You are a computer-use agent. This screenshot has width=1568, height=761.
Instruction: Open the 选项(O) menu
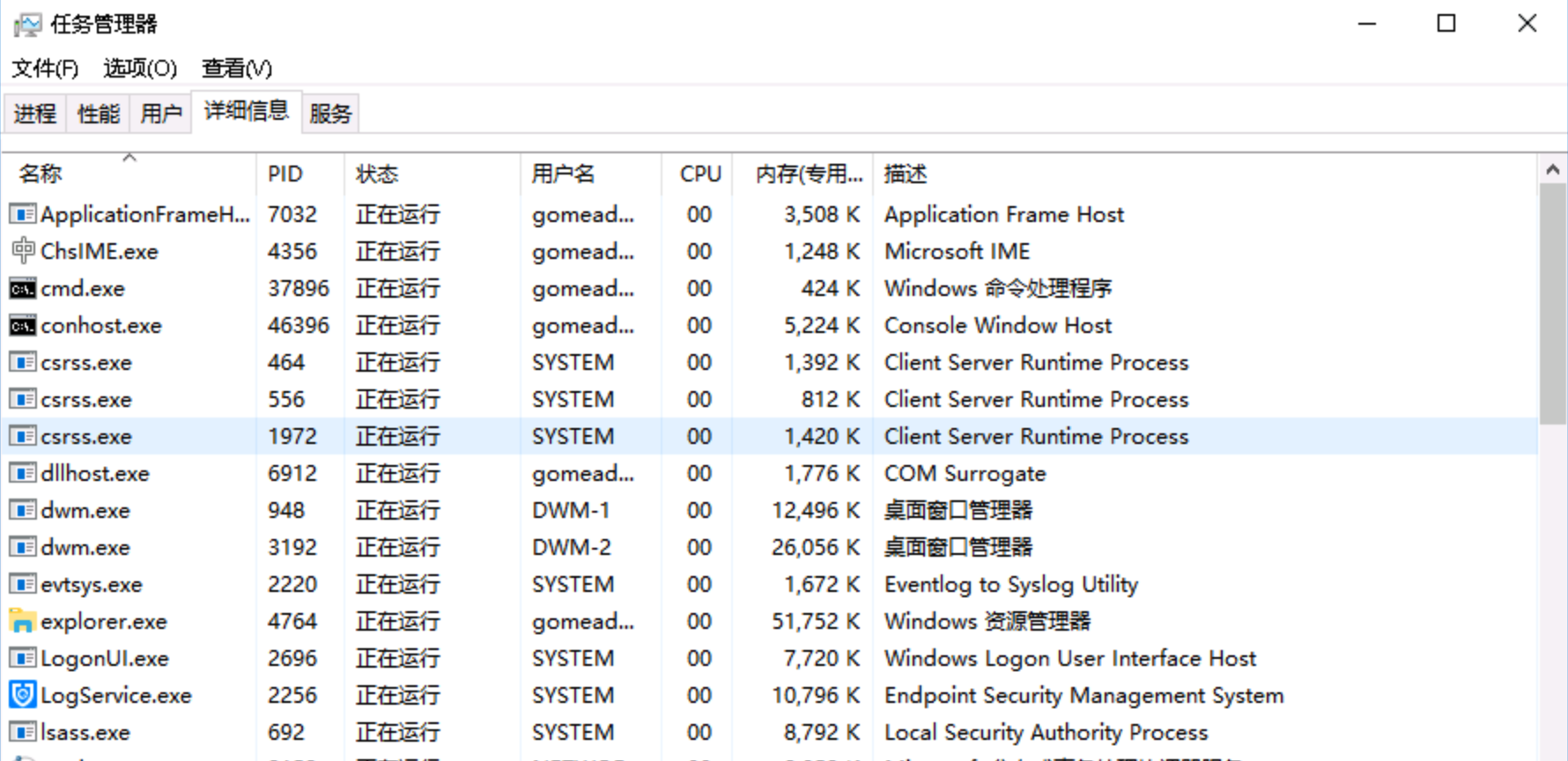(140, 69)
